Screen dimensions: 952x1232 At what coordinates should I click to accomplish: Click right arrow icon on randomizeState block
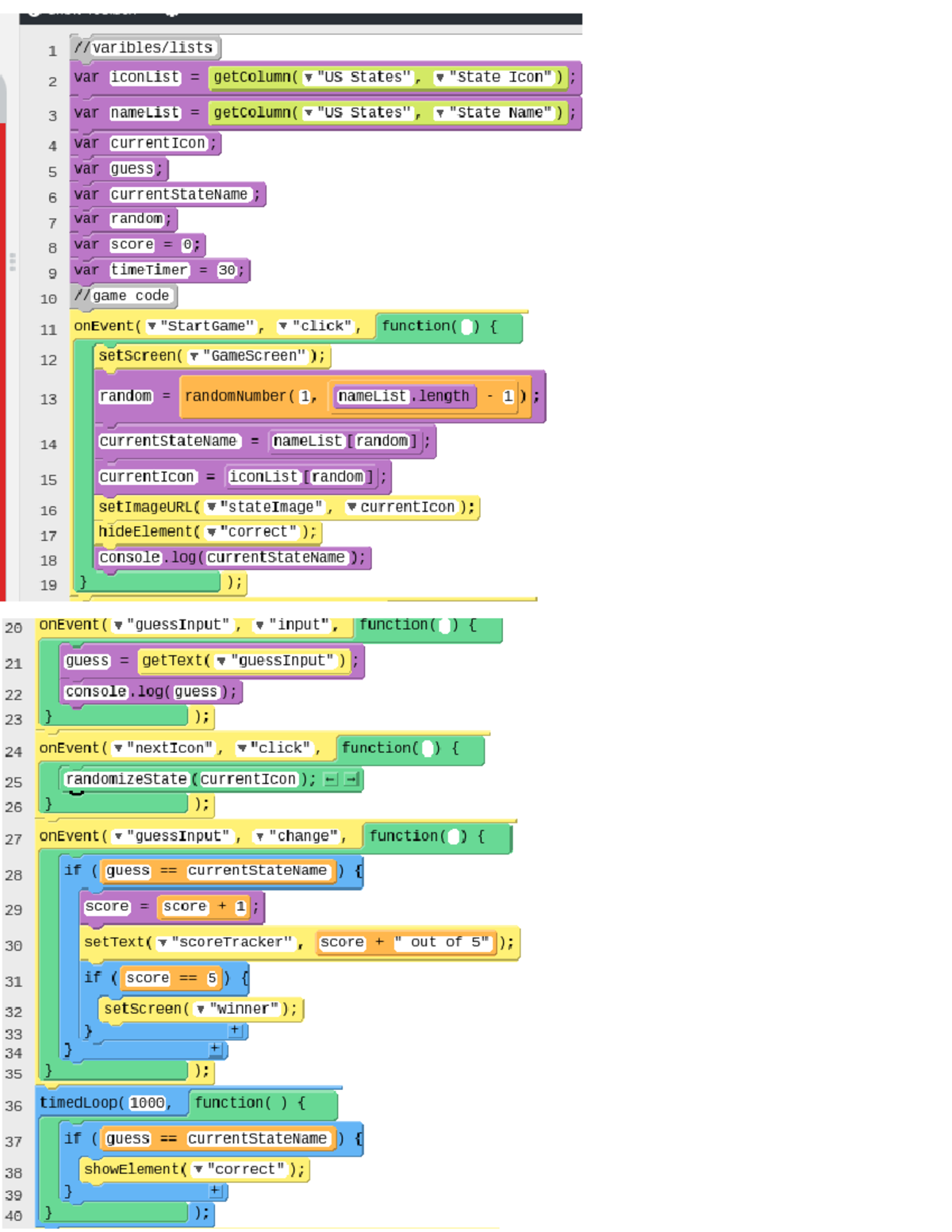tap(352, 779)
